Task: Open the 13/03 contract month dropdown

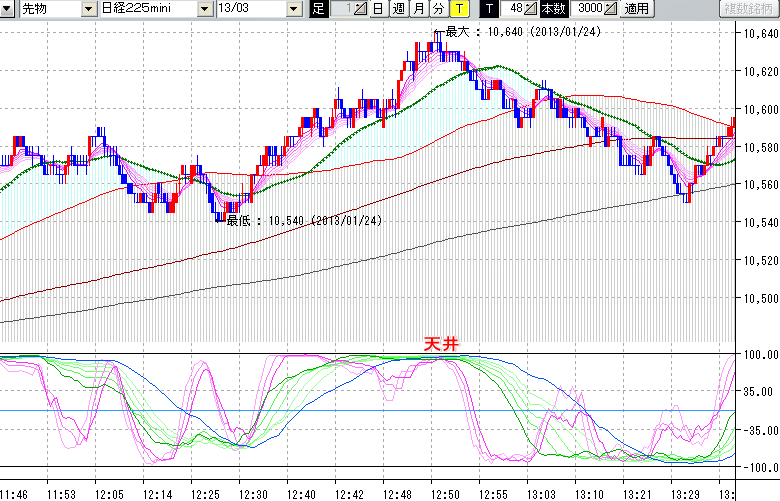Action: (x=293, y=9)
